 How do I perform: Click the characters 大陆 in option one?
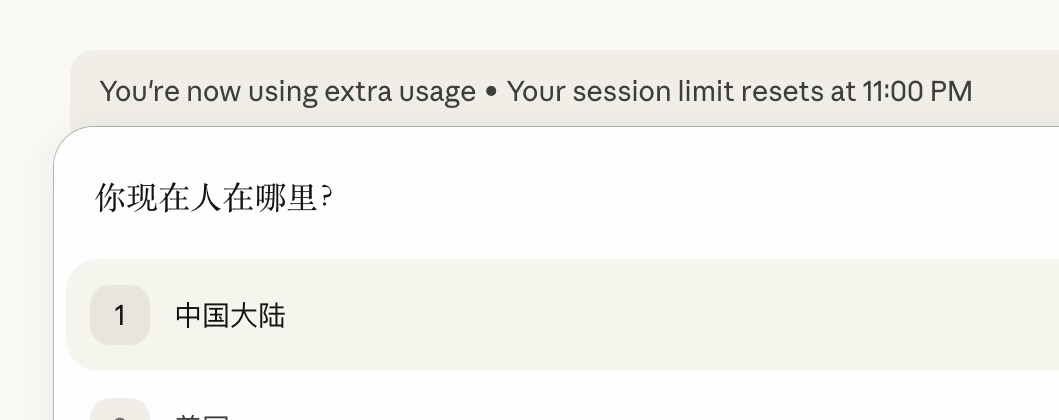(x=258, y=316)
